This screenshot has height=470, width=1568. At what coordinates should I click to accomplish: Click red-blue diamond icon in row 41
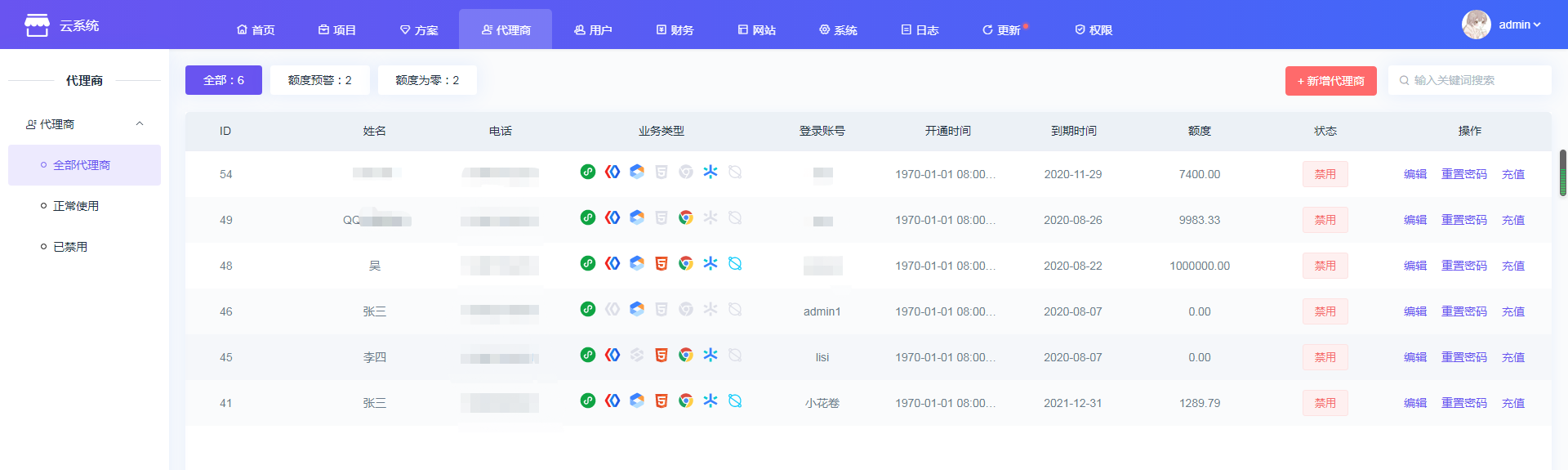pyautogui.click(x=612, y=401)
